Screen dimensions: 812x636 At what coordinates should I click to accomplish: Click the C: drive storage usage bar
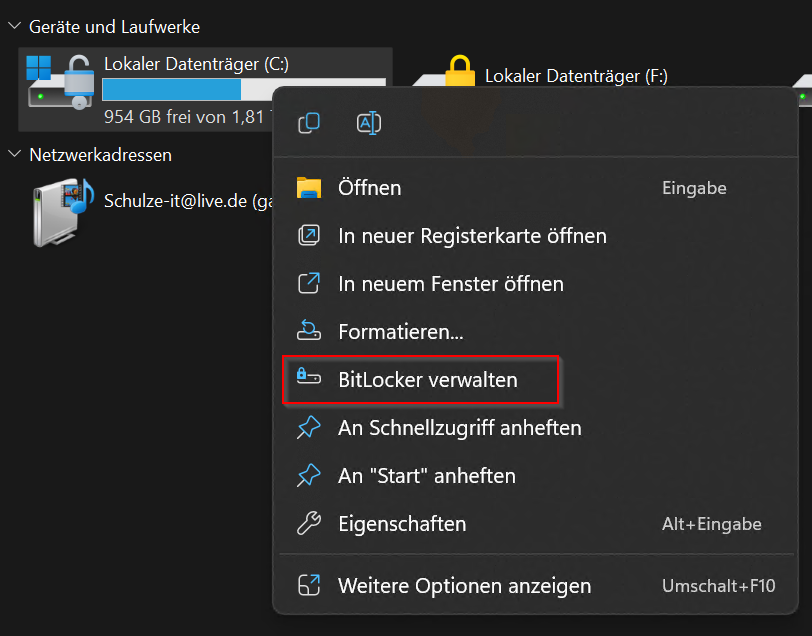187,89
